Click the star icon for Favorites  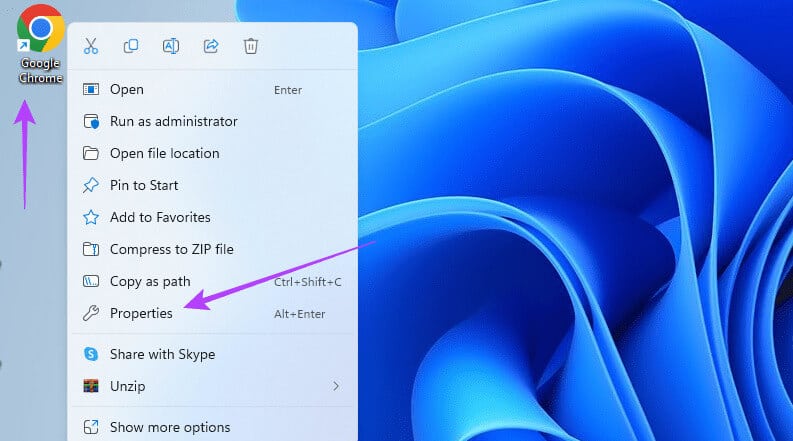[x=91, y=217]
